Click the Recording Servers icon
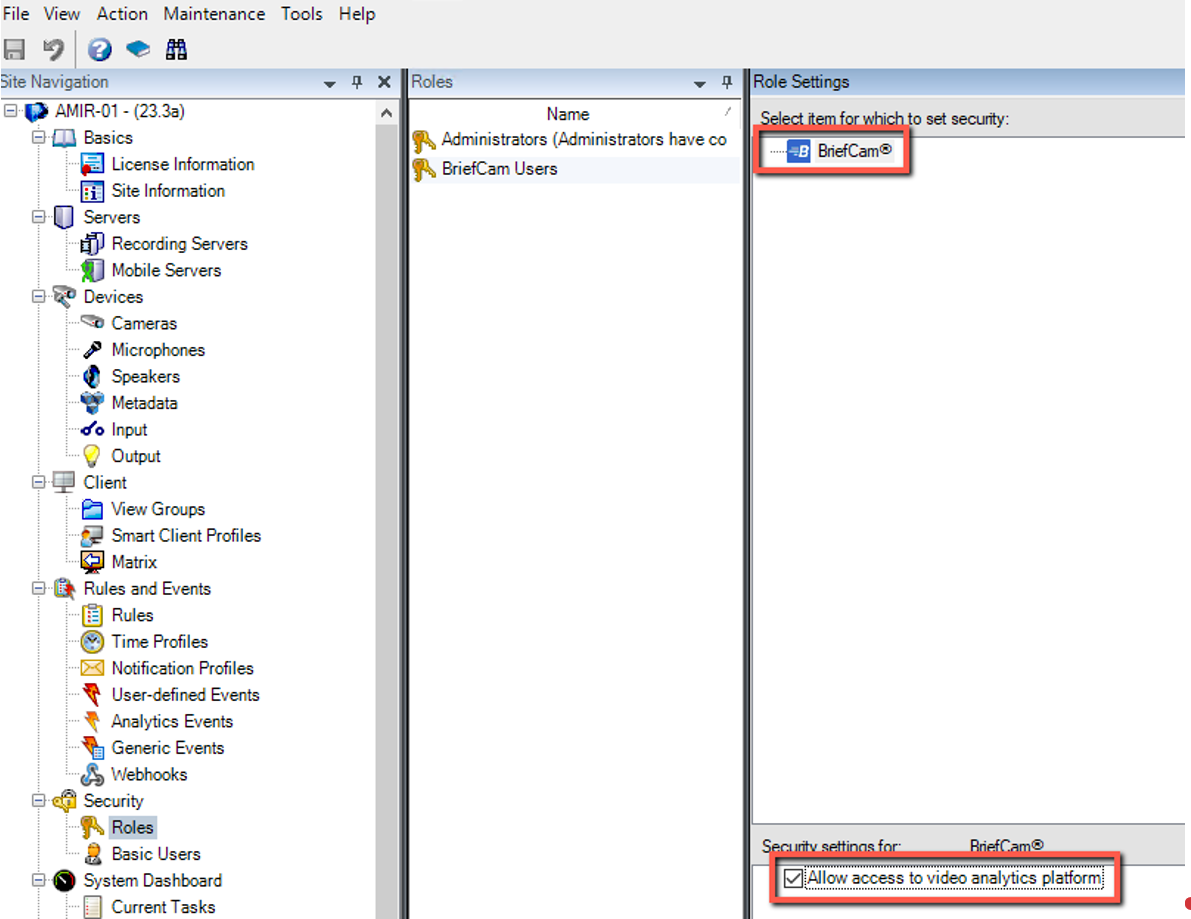 tap(92, 244)
